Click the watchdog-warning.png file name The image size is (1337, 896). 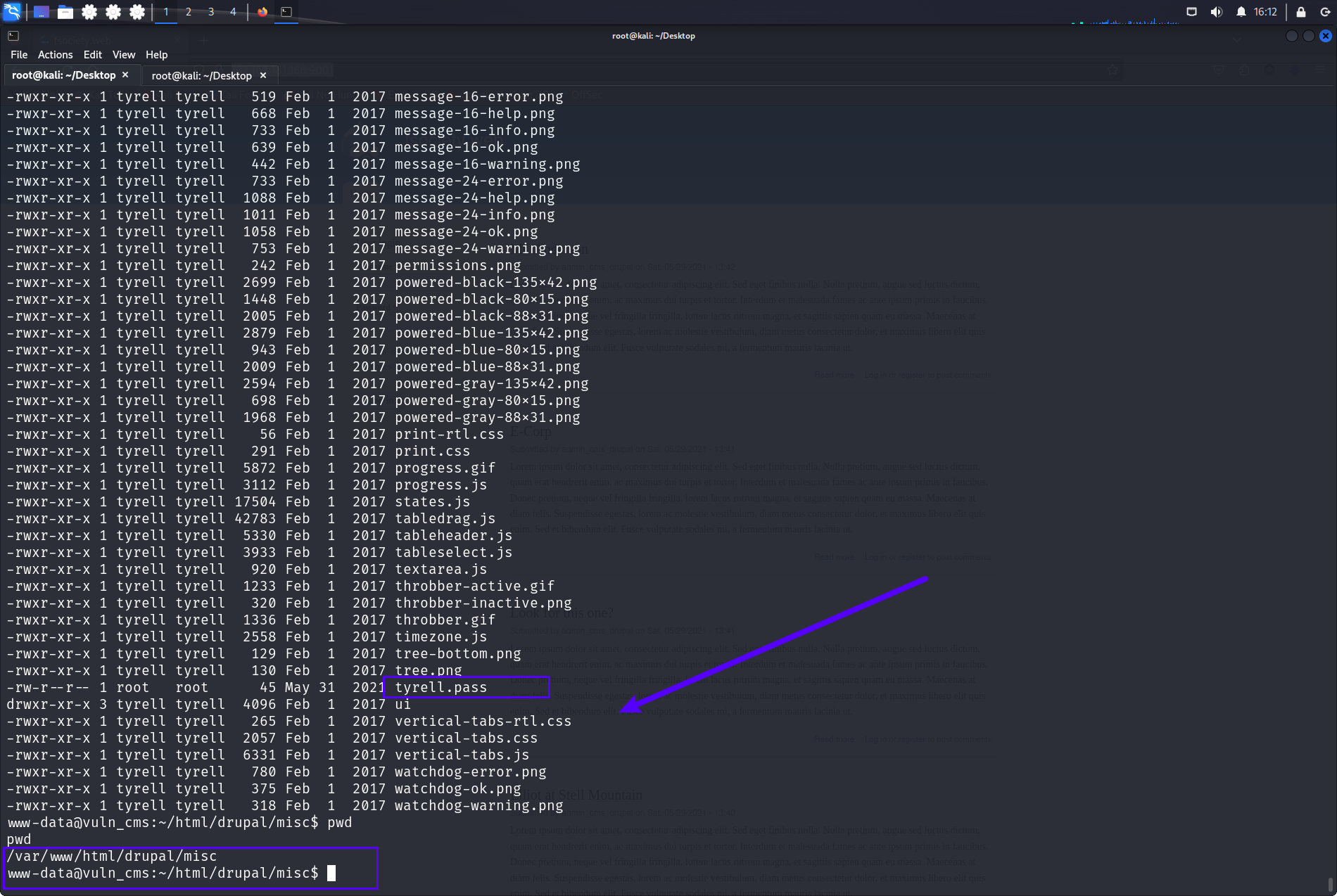tap(479, 805)
